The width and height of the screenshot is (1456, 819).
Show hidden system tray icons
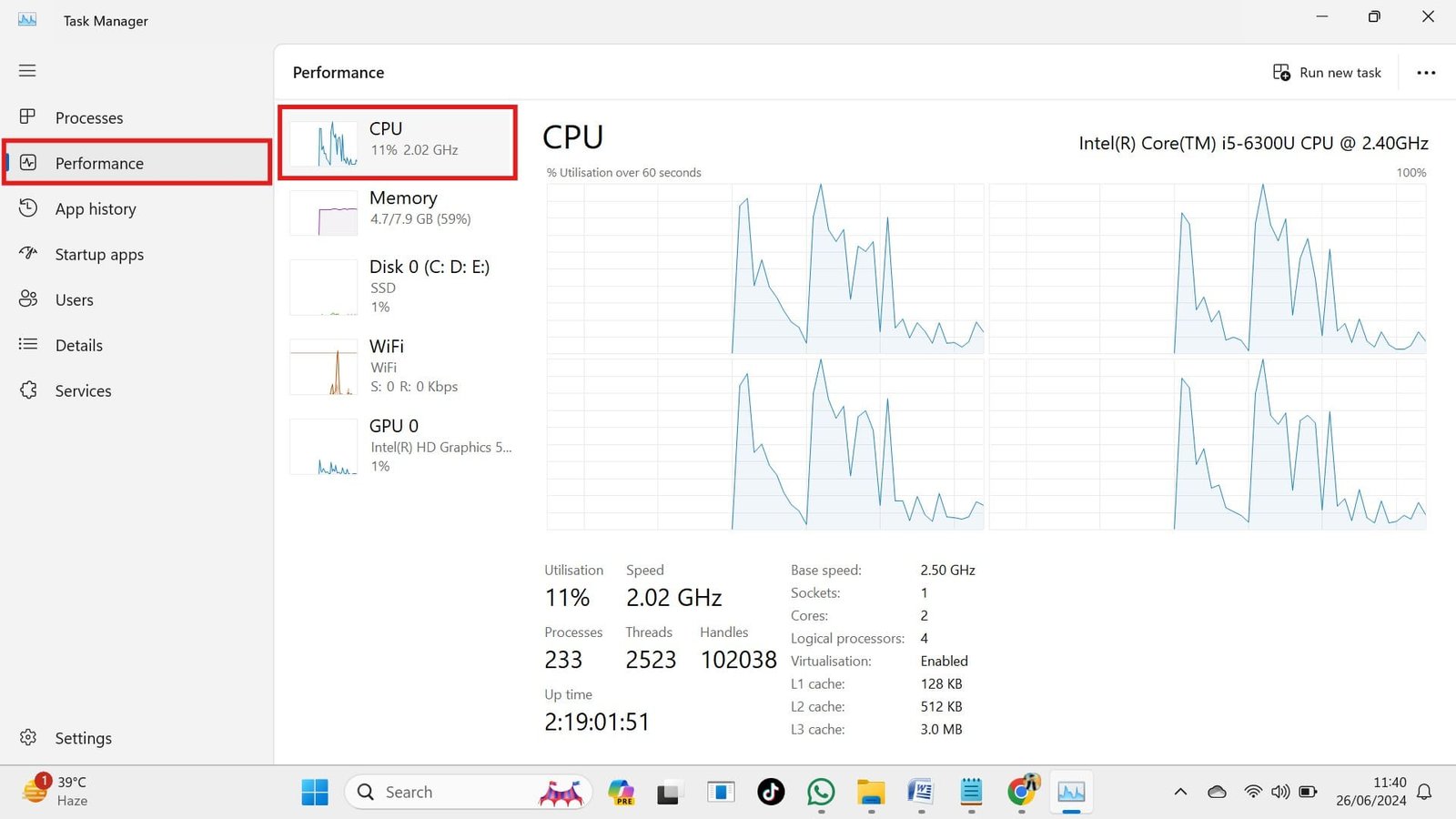(x=1180, y=792)
